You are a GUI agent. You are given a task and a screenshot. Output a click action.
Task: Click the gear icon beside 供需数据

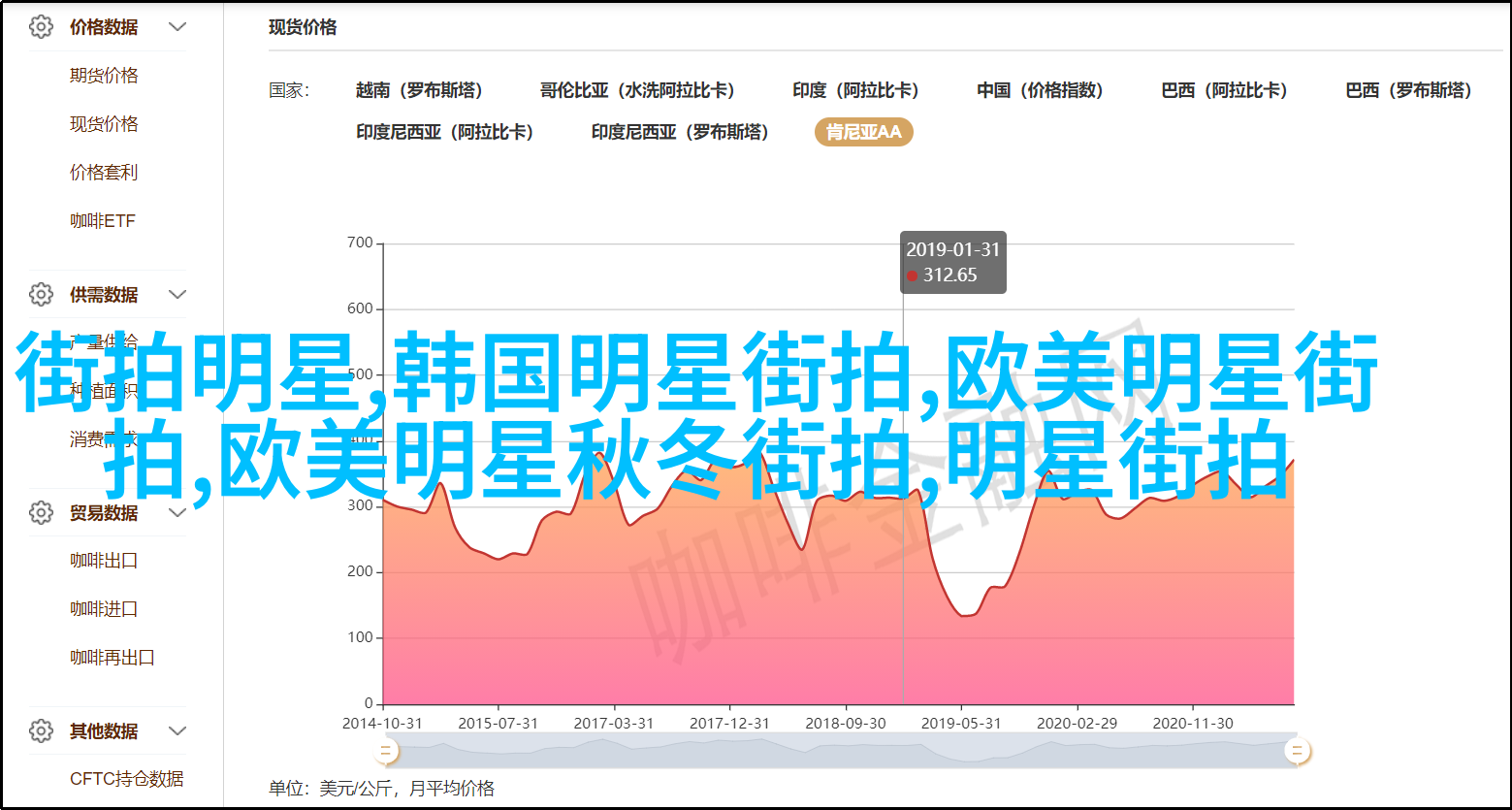point(41,294)
